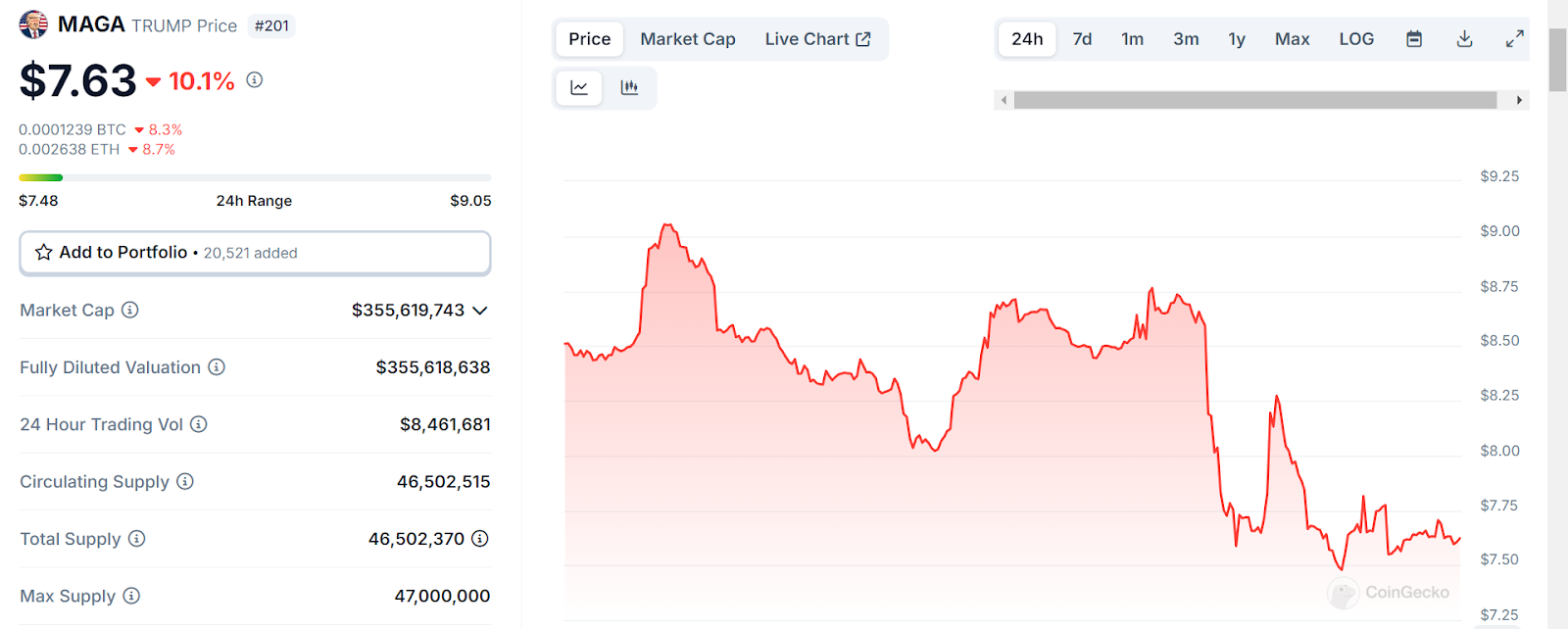Click the 0.0001239 BTC value

coord(73,129)
